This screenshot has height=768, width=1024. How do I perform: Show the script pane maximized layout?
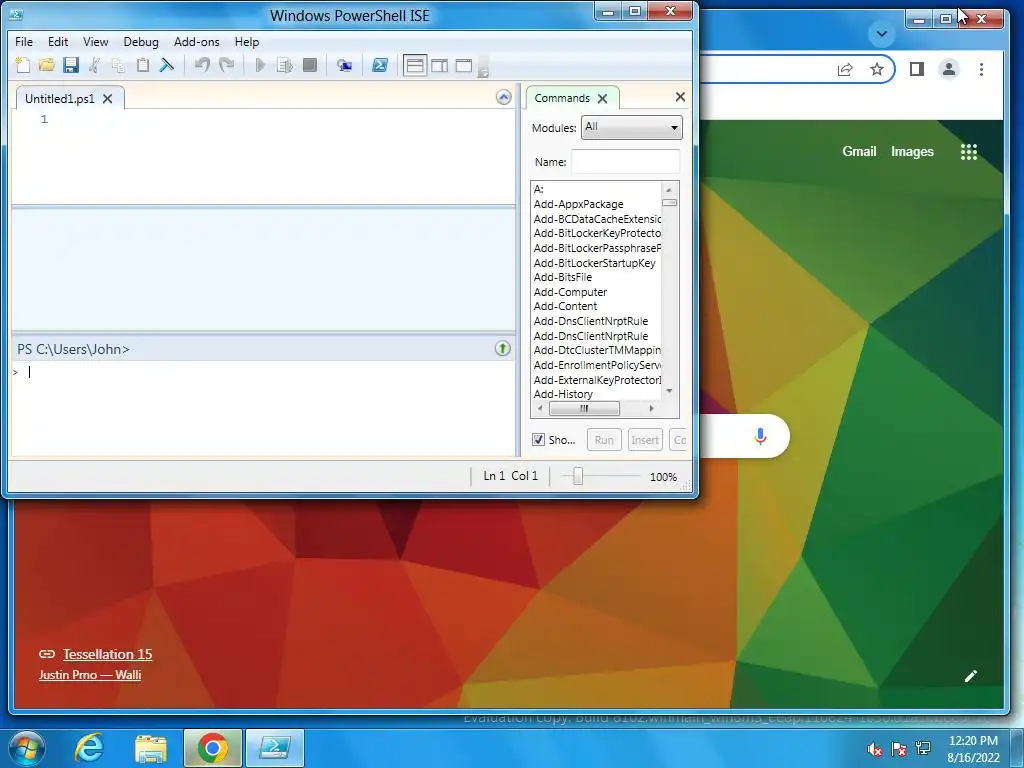[464, 65]
